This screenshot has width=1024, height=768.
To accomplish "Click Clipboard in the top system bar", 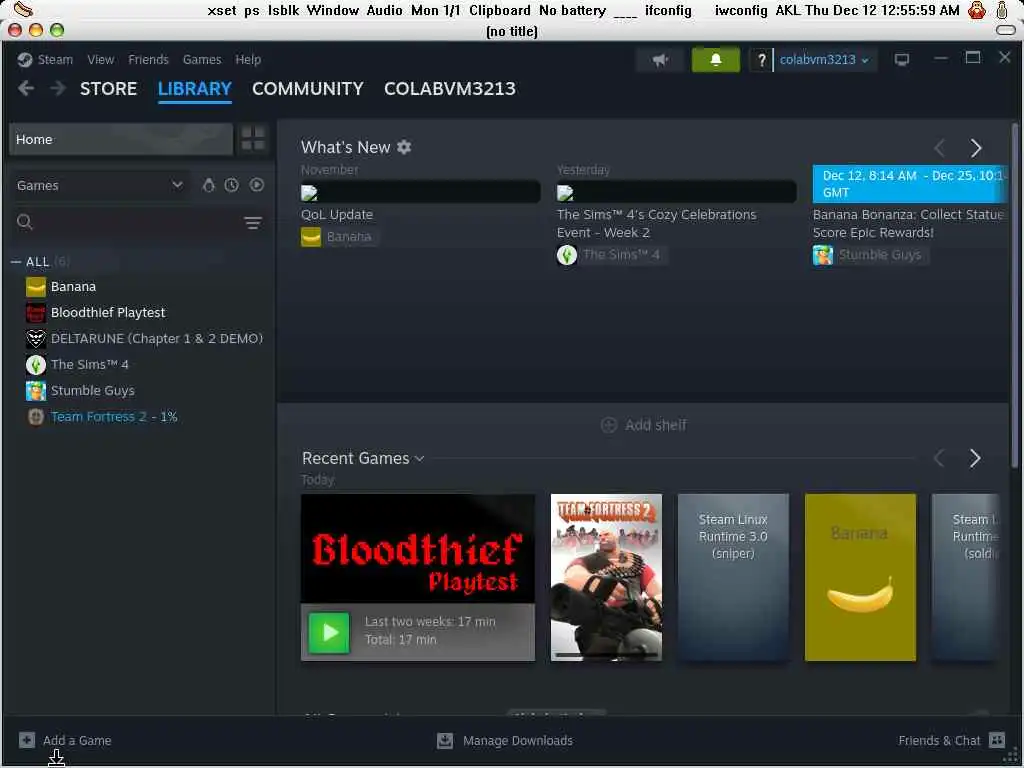I will pyautogui.click(x=500, y=10).
